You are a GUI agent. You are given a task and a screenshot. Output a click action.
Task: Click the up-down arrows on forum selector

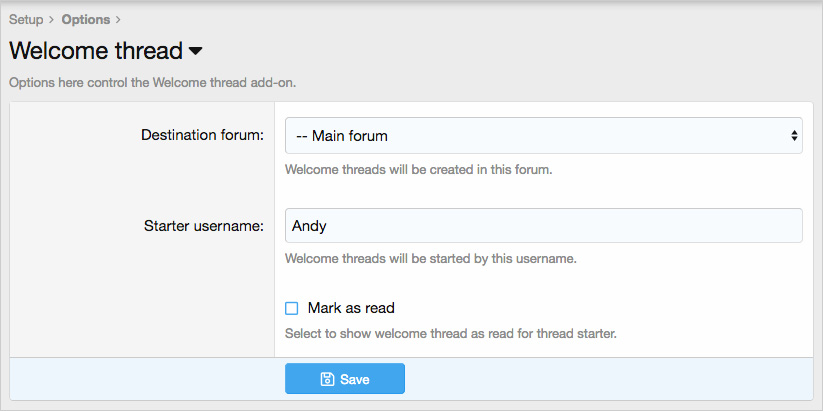coord(794,135)
